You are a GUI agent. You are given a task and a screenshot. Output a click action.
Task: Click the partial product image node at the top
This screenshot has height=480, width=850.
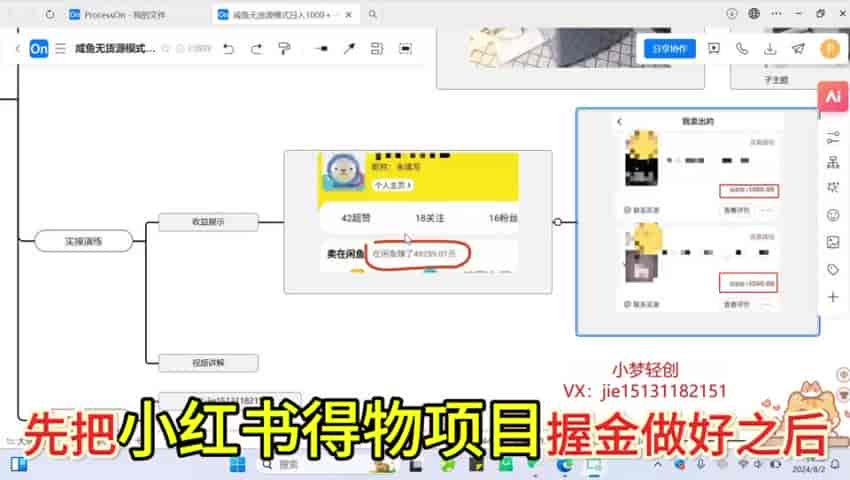tap(570, 57)
